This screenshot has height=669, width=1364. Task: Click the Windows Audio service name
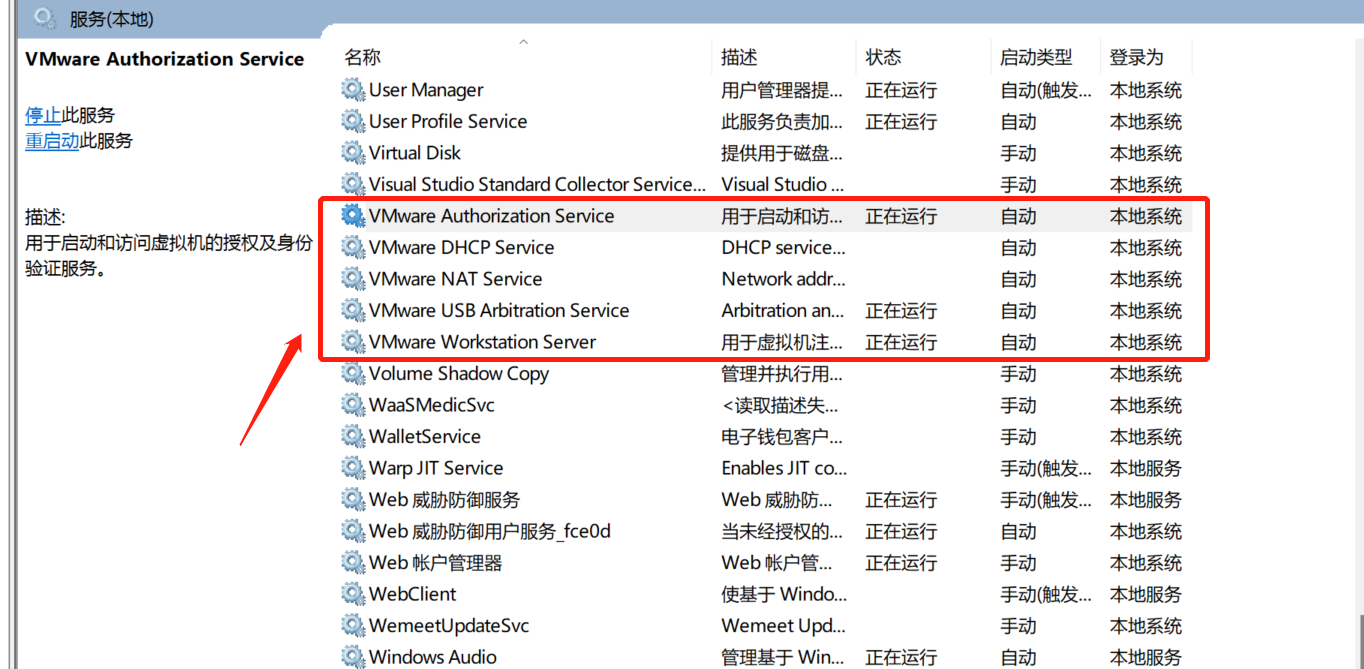click(433, 657)
